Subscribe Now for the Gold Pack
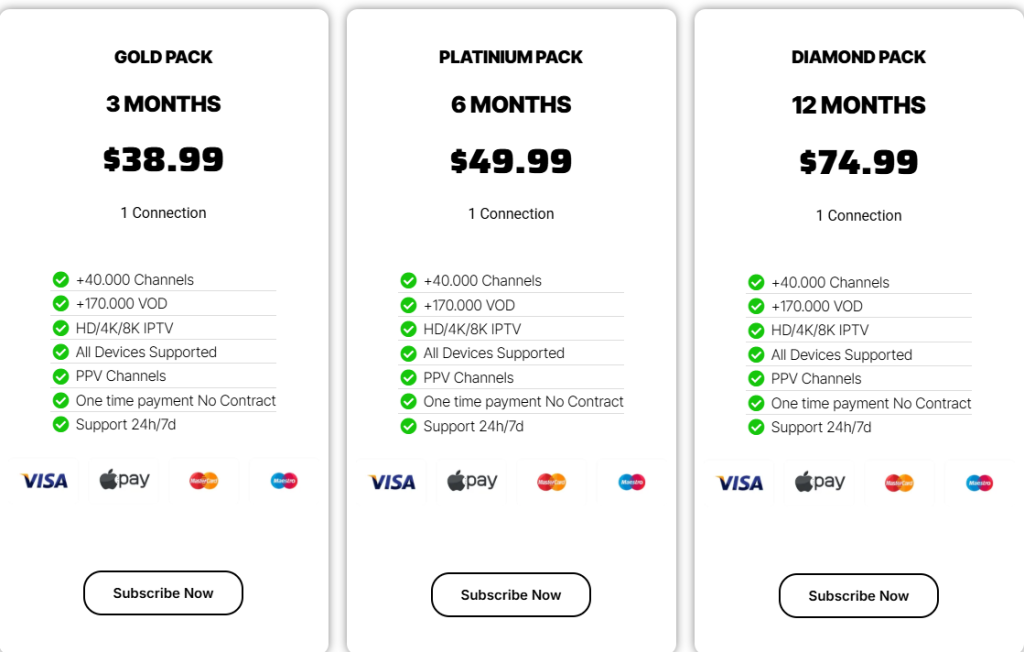Viewport: 1024px width, 652px height. [x=163, y=592]
